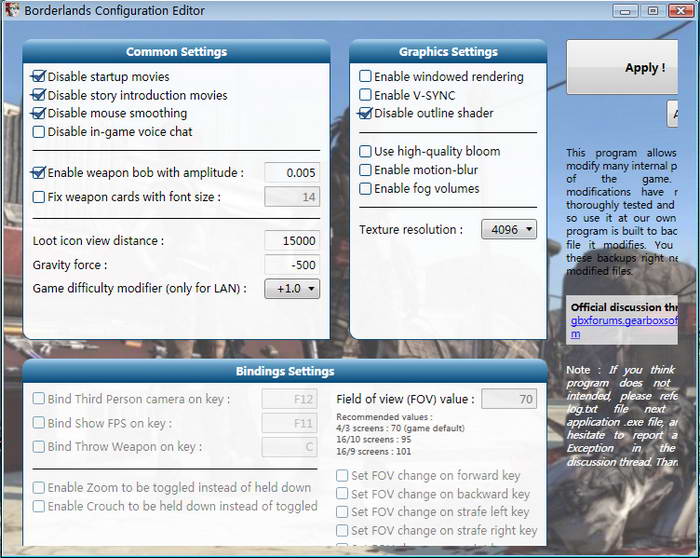Screen dimensions: 700x558
Task: Close the Borderlands Configuration Editor window
Action: (x=681, y=11)
